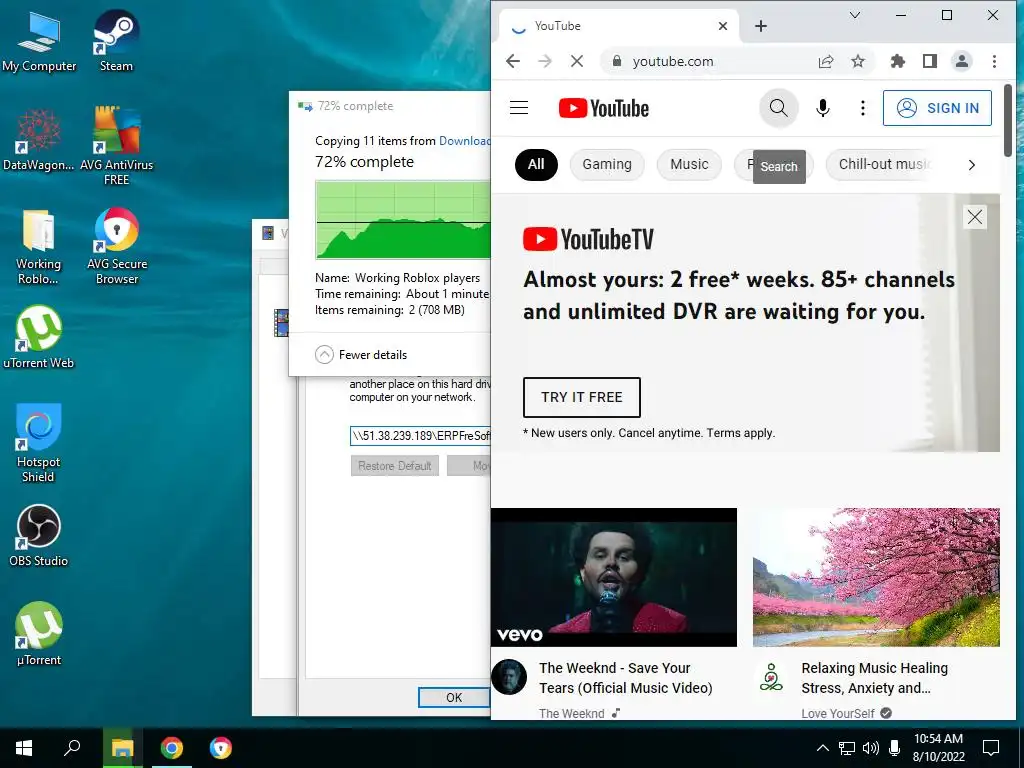The image size is (1024, 768).
Task: Select the YouTube browser tab
Action: tap(619, 26)
